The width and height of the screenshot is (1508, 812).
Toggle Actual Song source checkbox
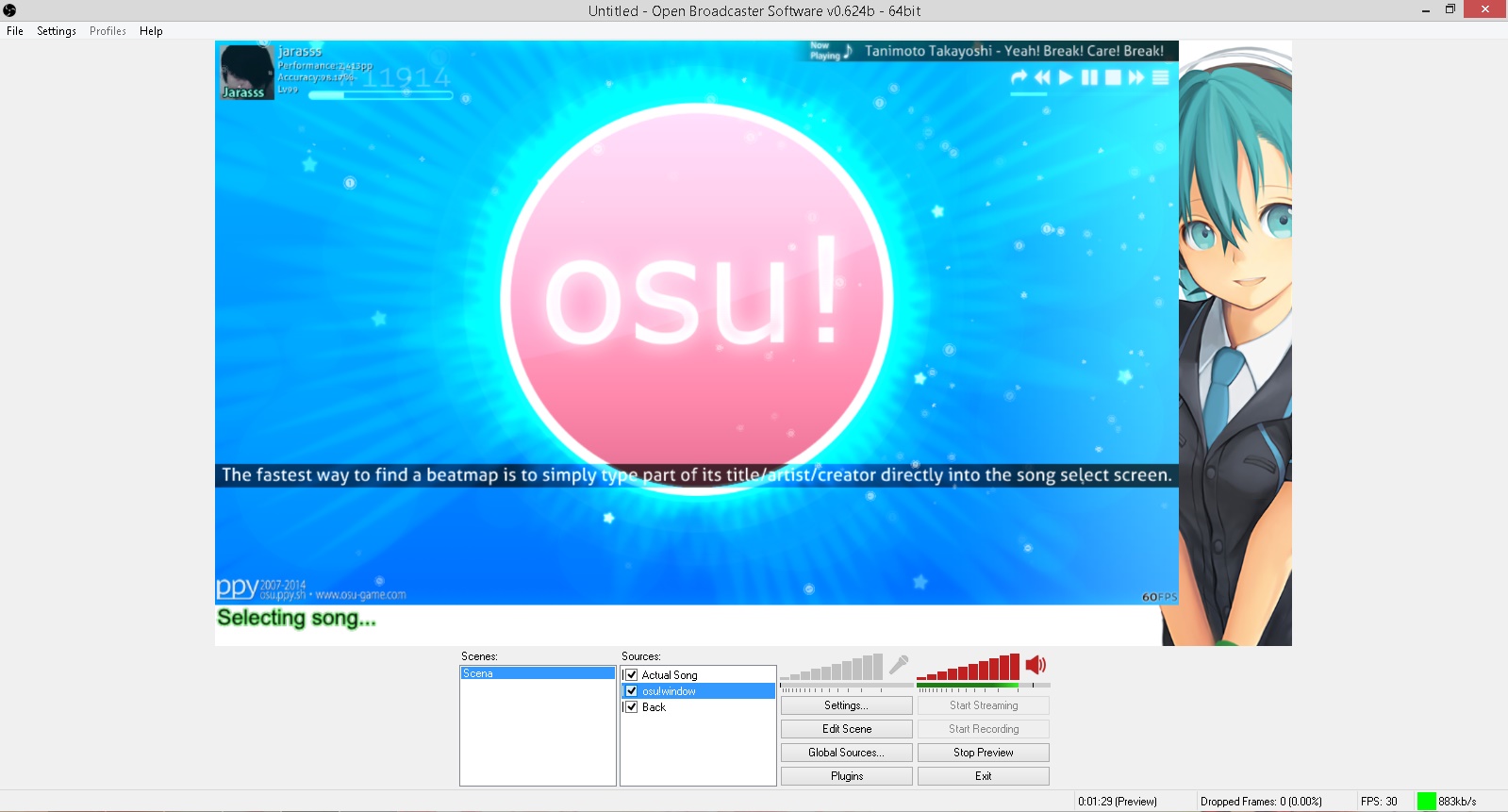pos(631,675)
